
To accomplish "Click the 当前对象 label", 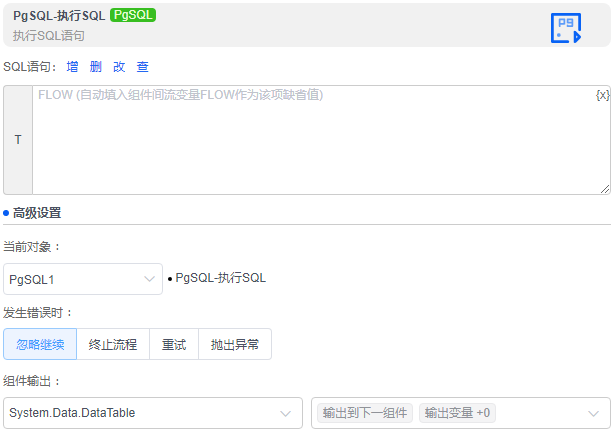I will [32, 247].
